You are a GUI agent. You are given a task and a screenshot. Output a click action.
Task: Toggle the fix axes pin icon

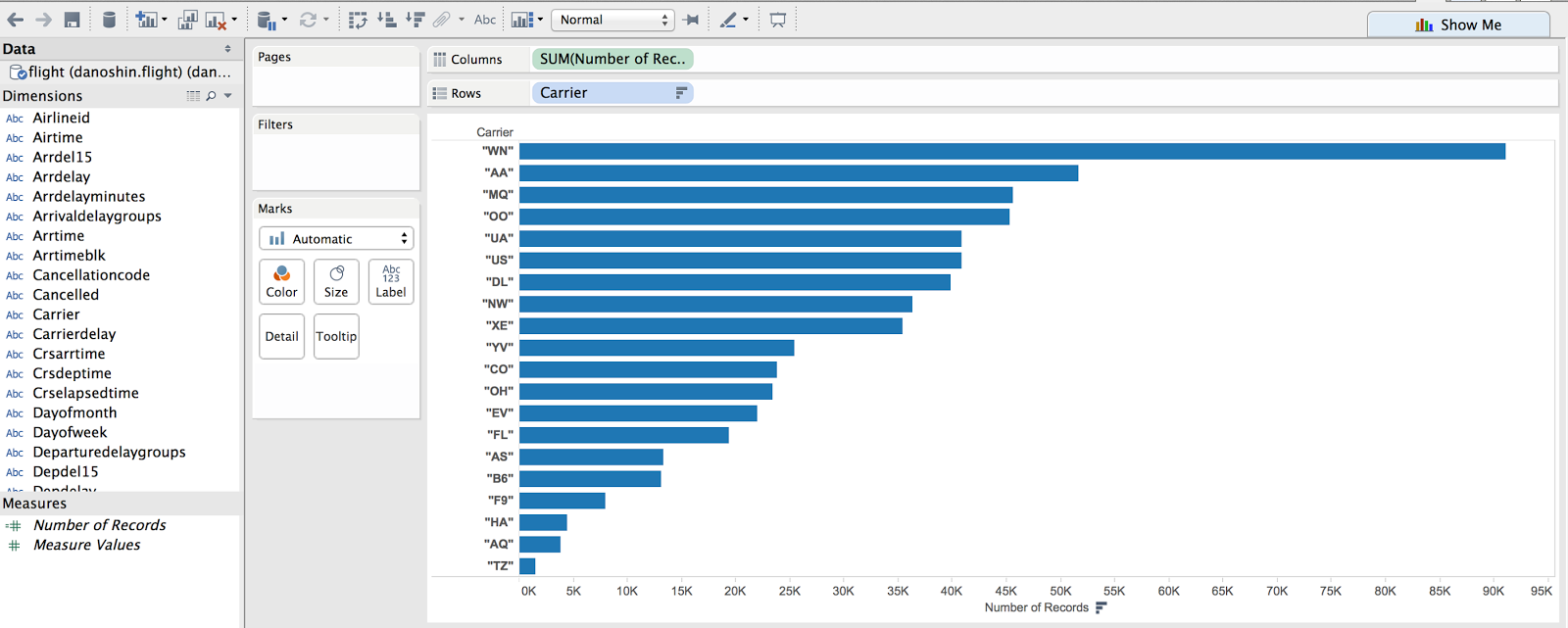pyautogui.click(x=692, y=20)
